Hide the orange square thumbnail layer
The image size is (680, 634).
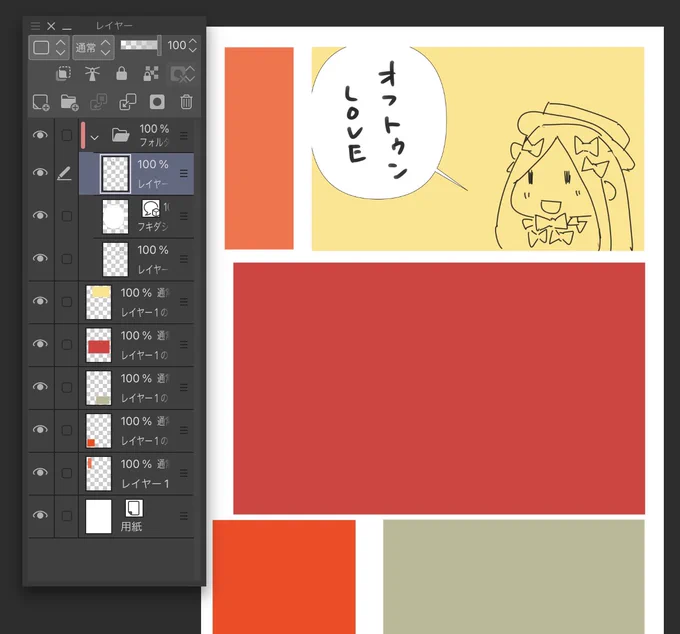[40, 429]
